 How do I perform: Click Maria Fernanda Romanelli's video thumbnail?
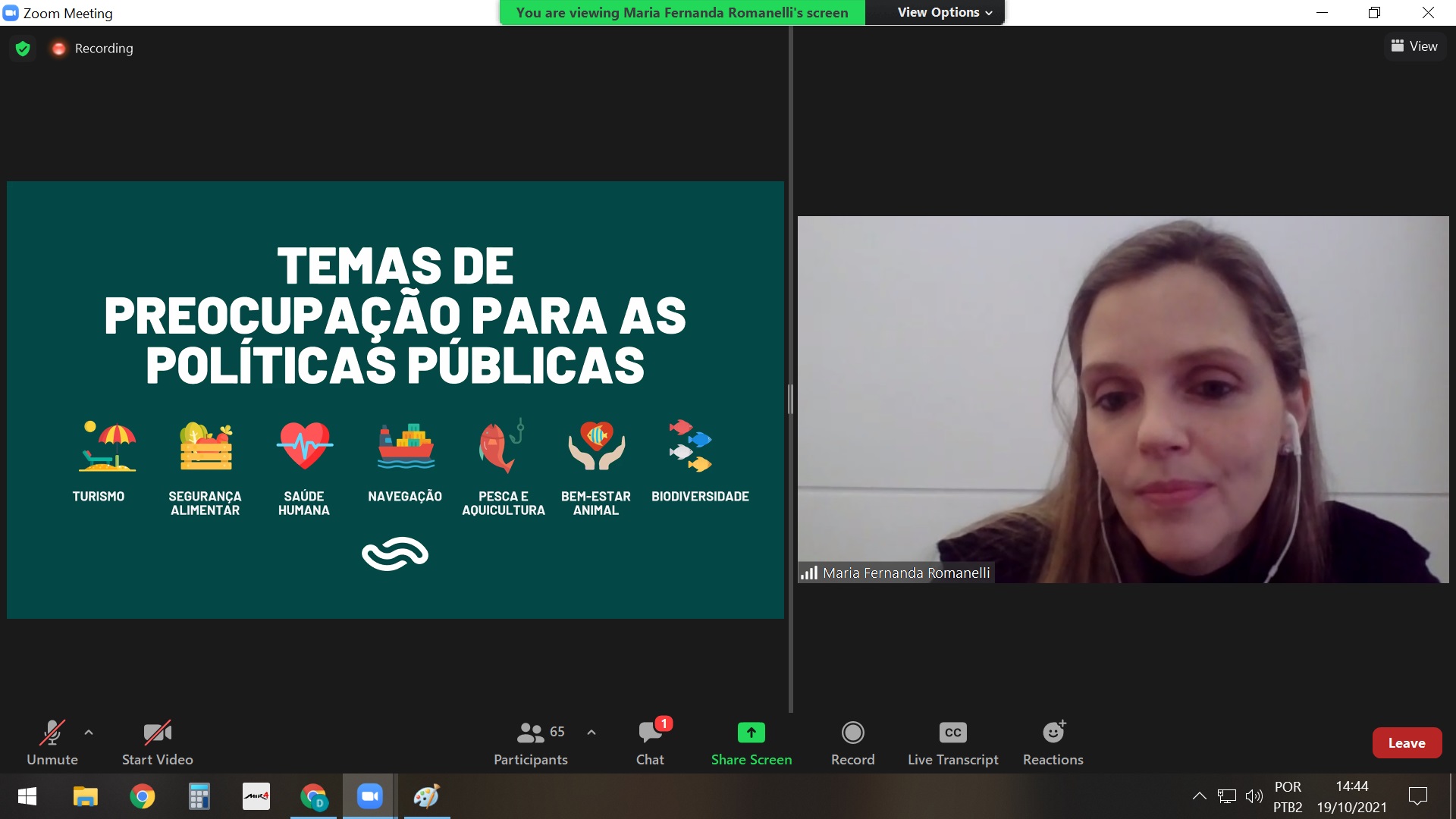pyautogui.click(x=1122, y=399)
